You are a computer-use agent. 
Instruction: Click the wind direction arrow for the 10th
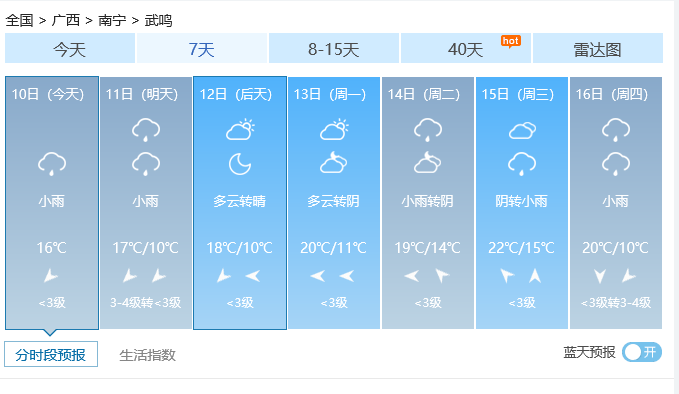51,276
